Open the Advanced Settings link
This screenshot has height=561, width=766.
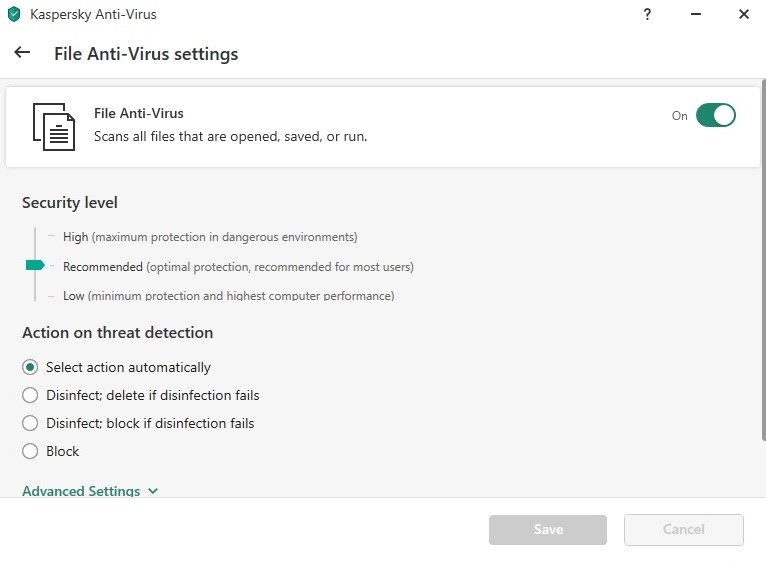(x=81, y=491)
